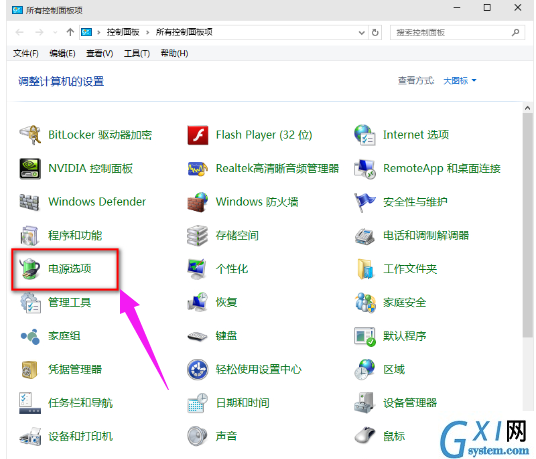Open BitLocker drive encryption icon
This screenshot has width=536, height=459.
pyautogui.click(x=30, y=135)
